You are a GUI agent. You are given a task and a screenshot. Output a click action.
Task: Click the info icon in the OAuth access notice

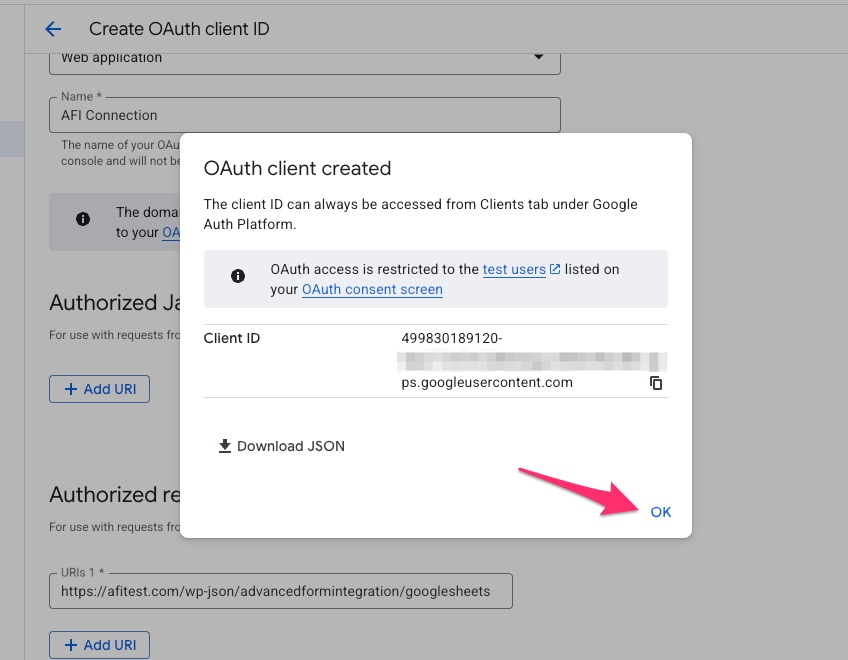point(238,277)
